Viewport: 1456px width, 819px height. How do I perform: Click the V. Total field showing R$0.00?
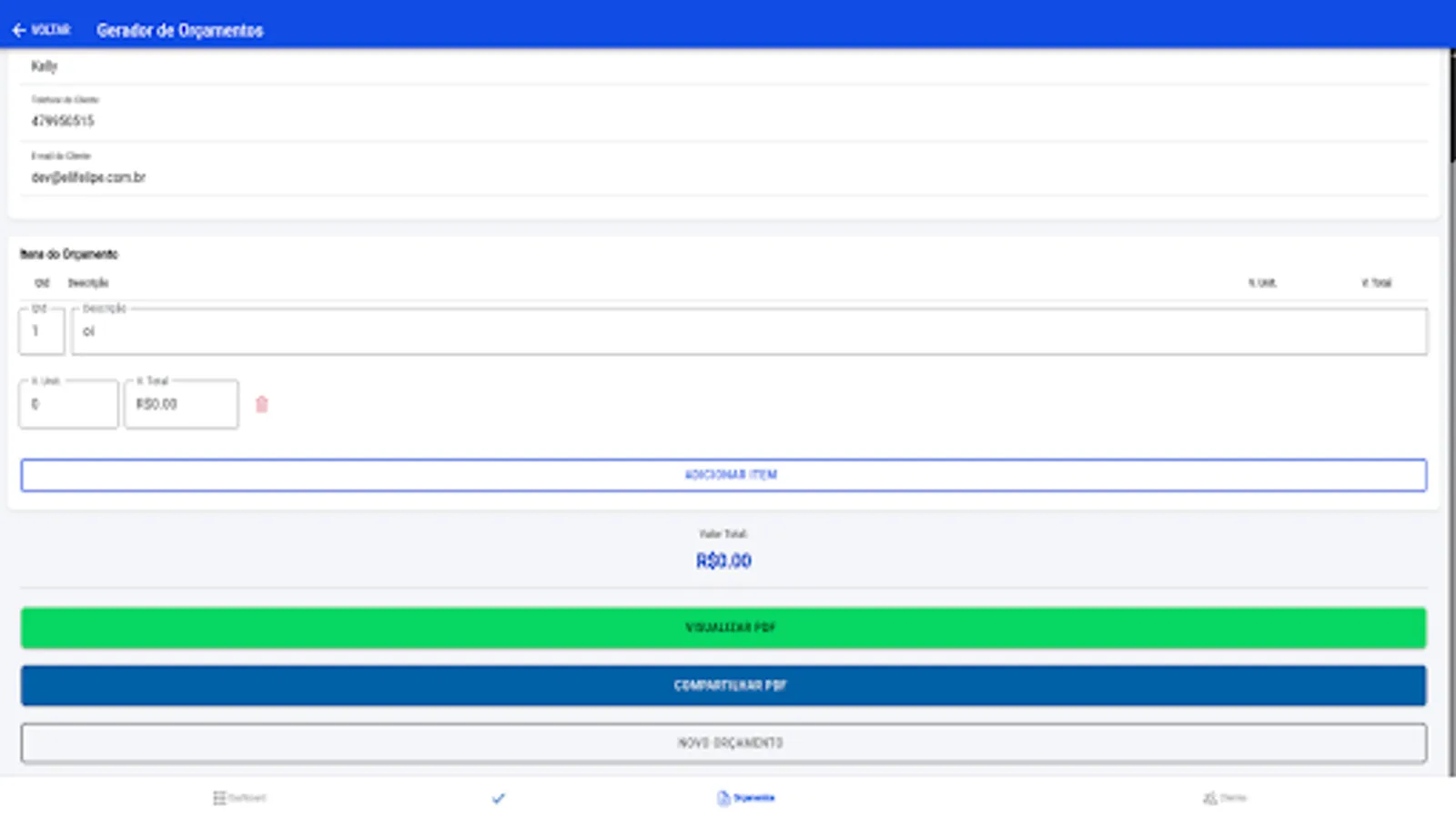[180, 404]
